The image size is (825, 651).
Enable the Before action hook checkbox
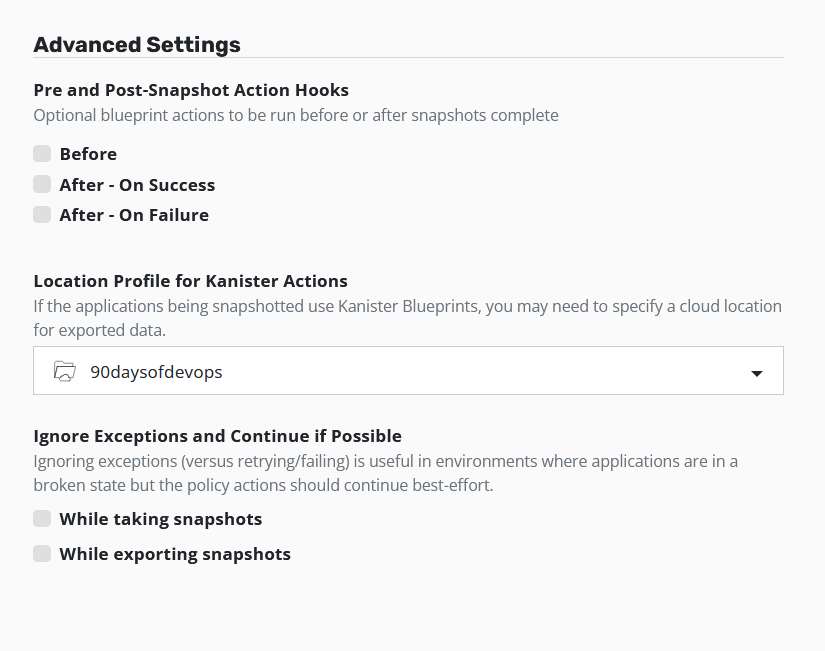point(42,154)
